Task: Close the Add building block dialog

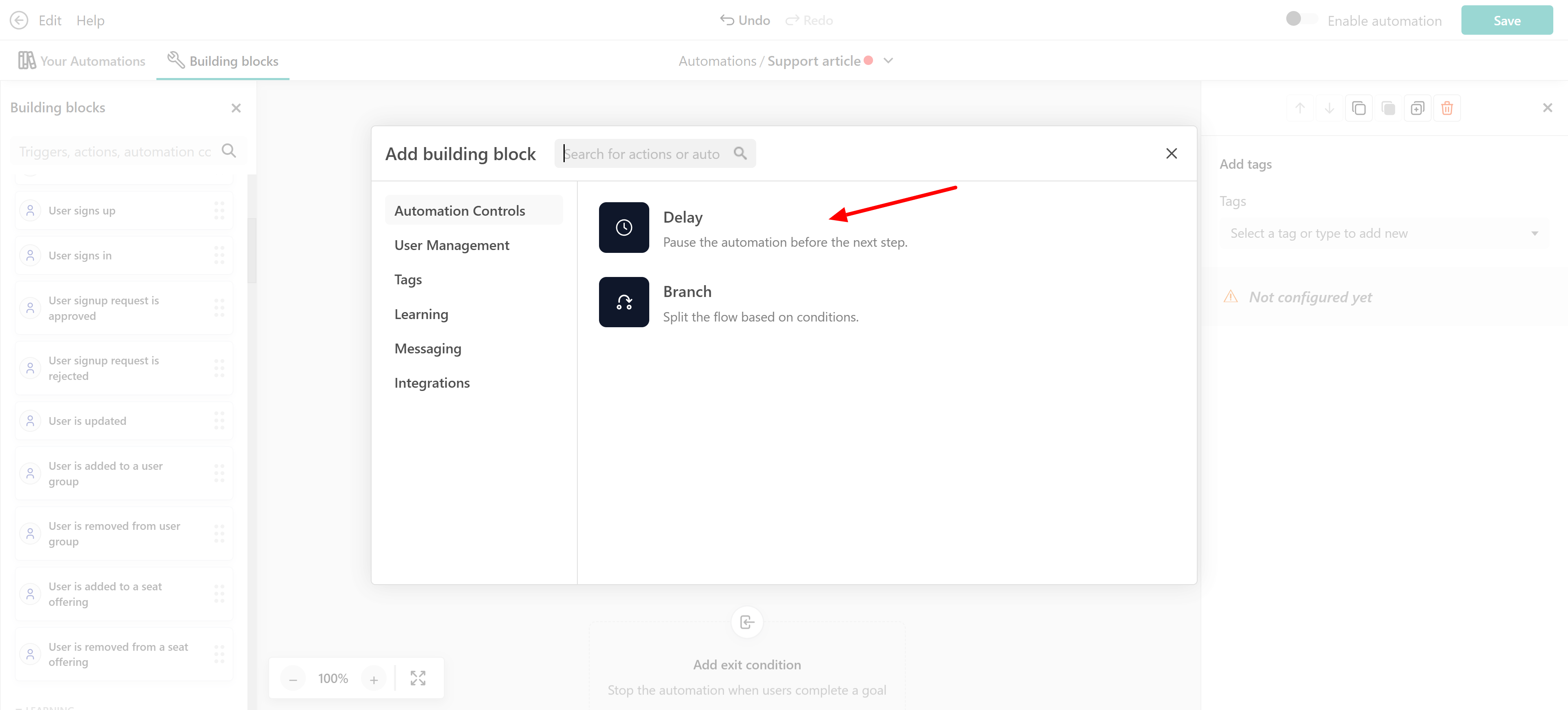Action: (x=1171, y=154)
